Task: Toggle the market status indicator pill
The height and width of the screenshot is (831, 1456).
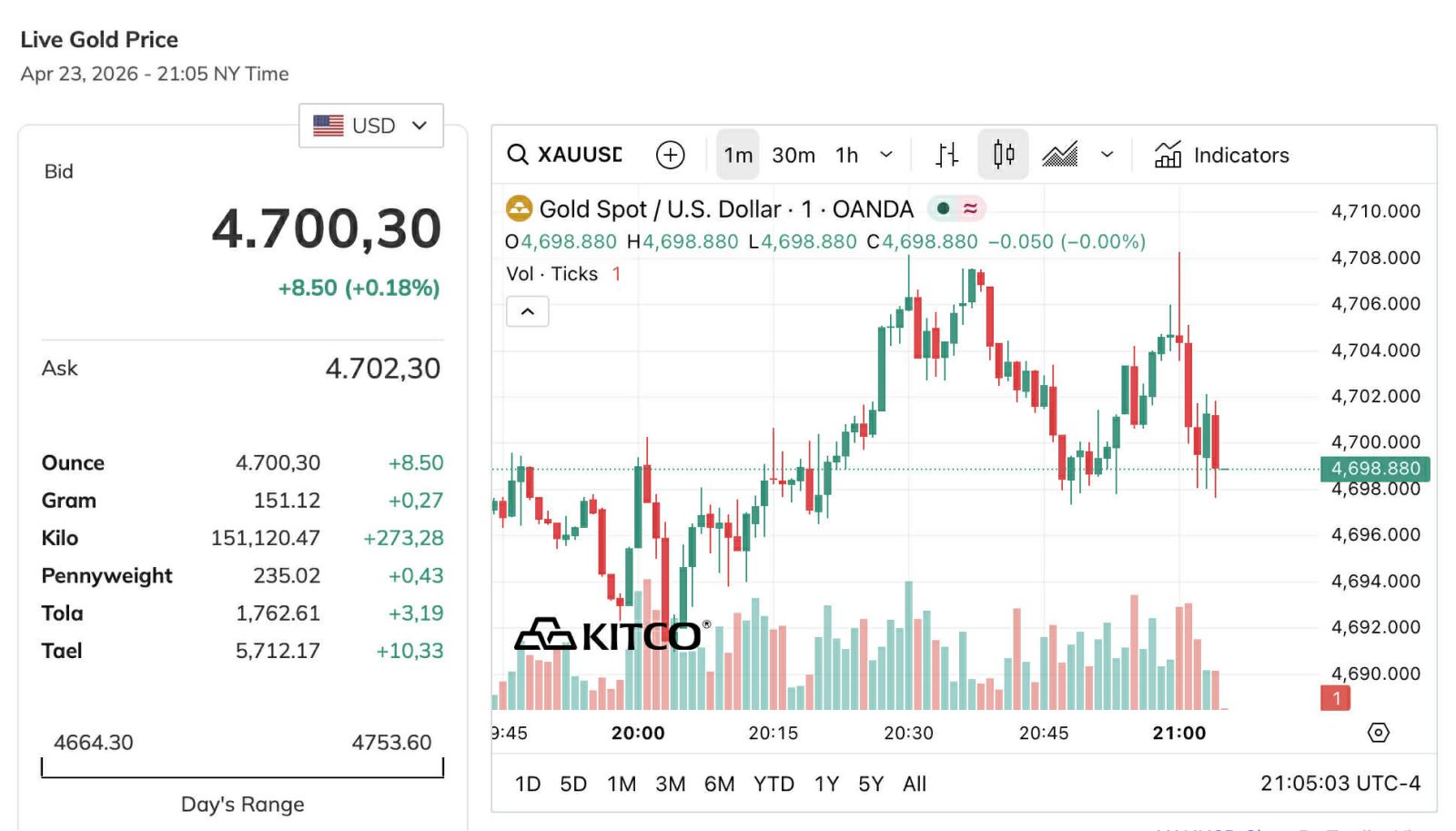Action: click(x=956, y=209)
